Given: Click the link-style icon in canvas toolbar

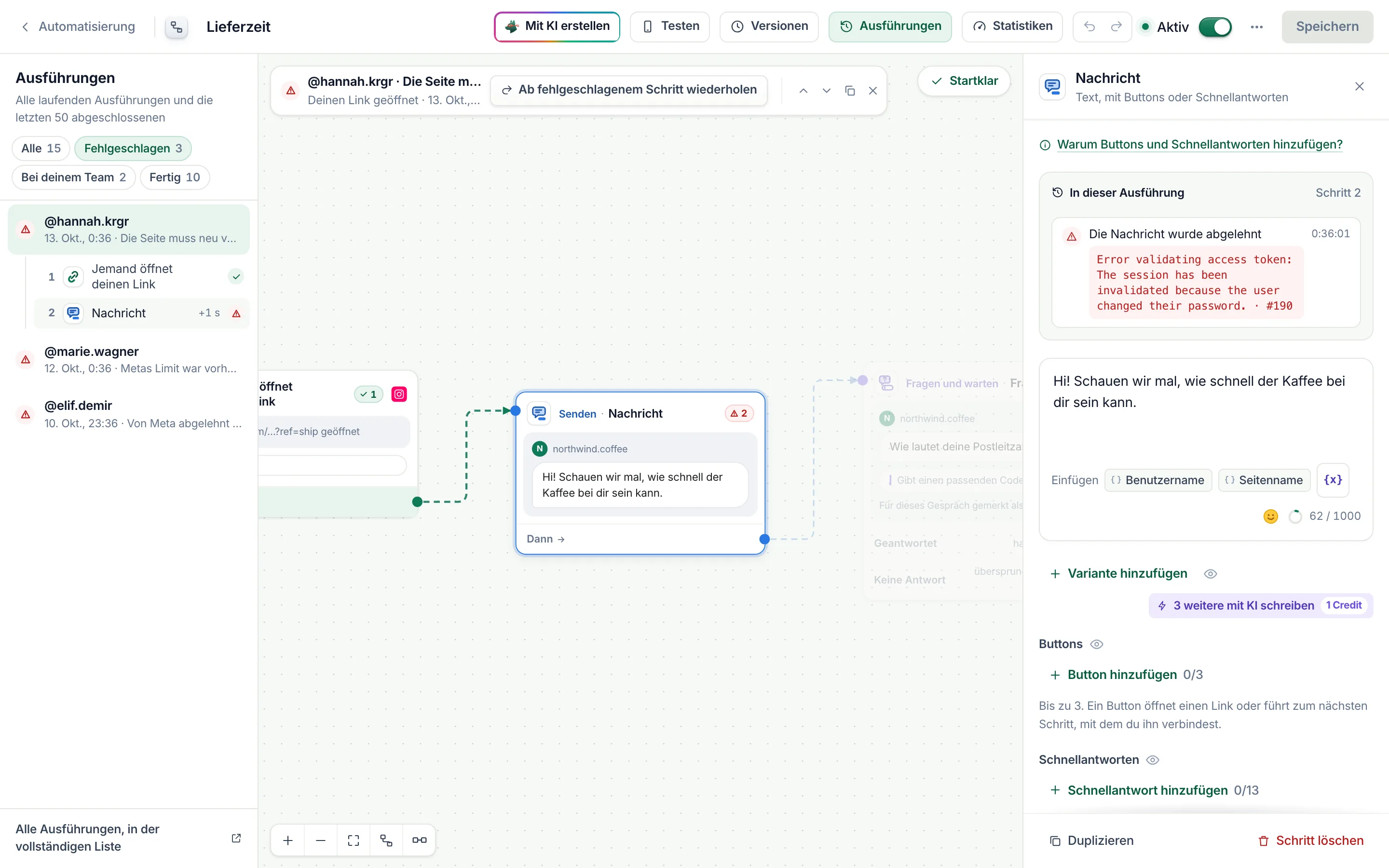Looking at the screenshot, I should (420, 841).
